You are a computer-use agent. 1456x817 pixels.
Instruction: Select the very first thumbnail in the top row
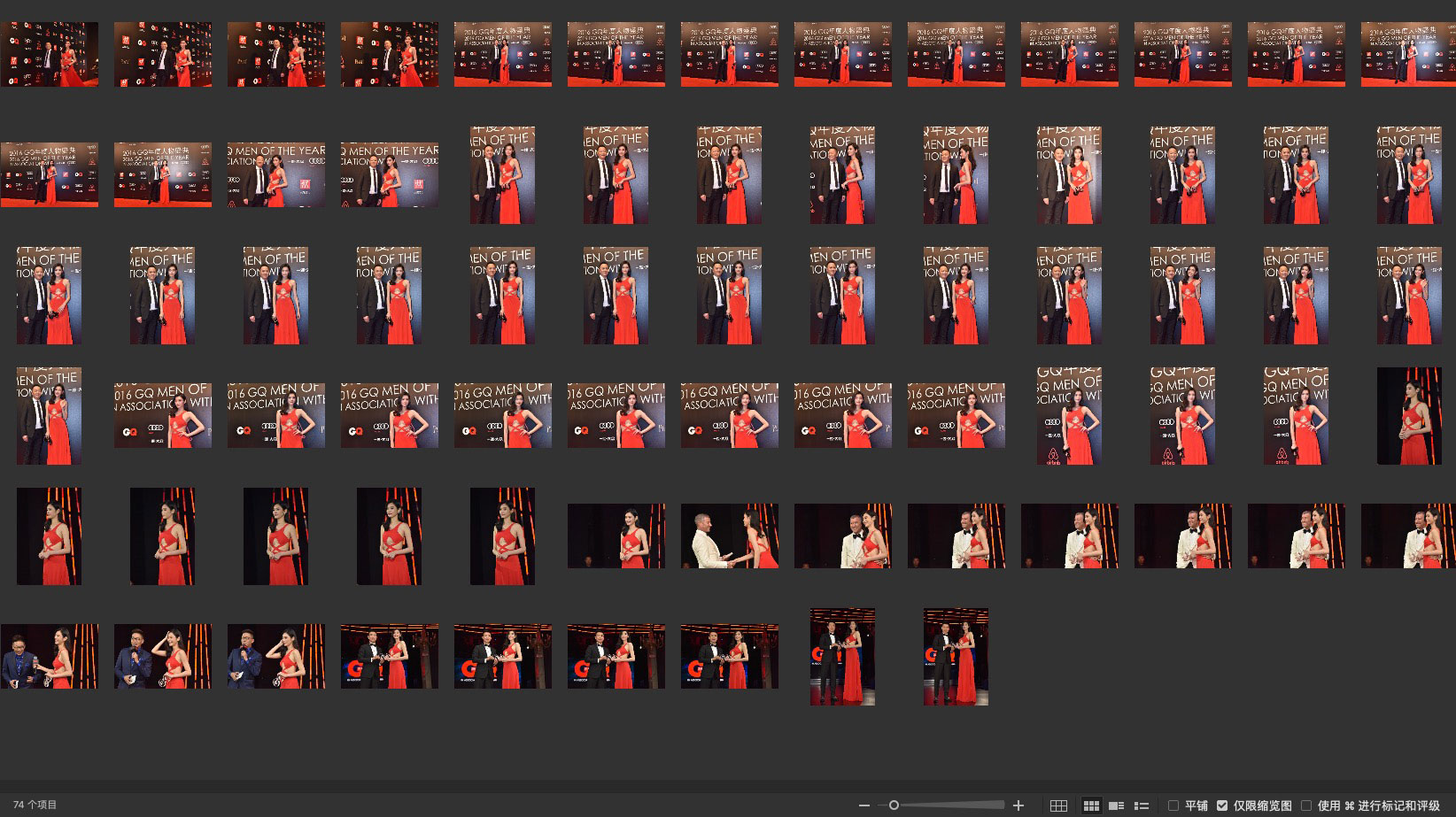[x=50, y=55]
